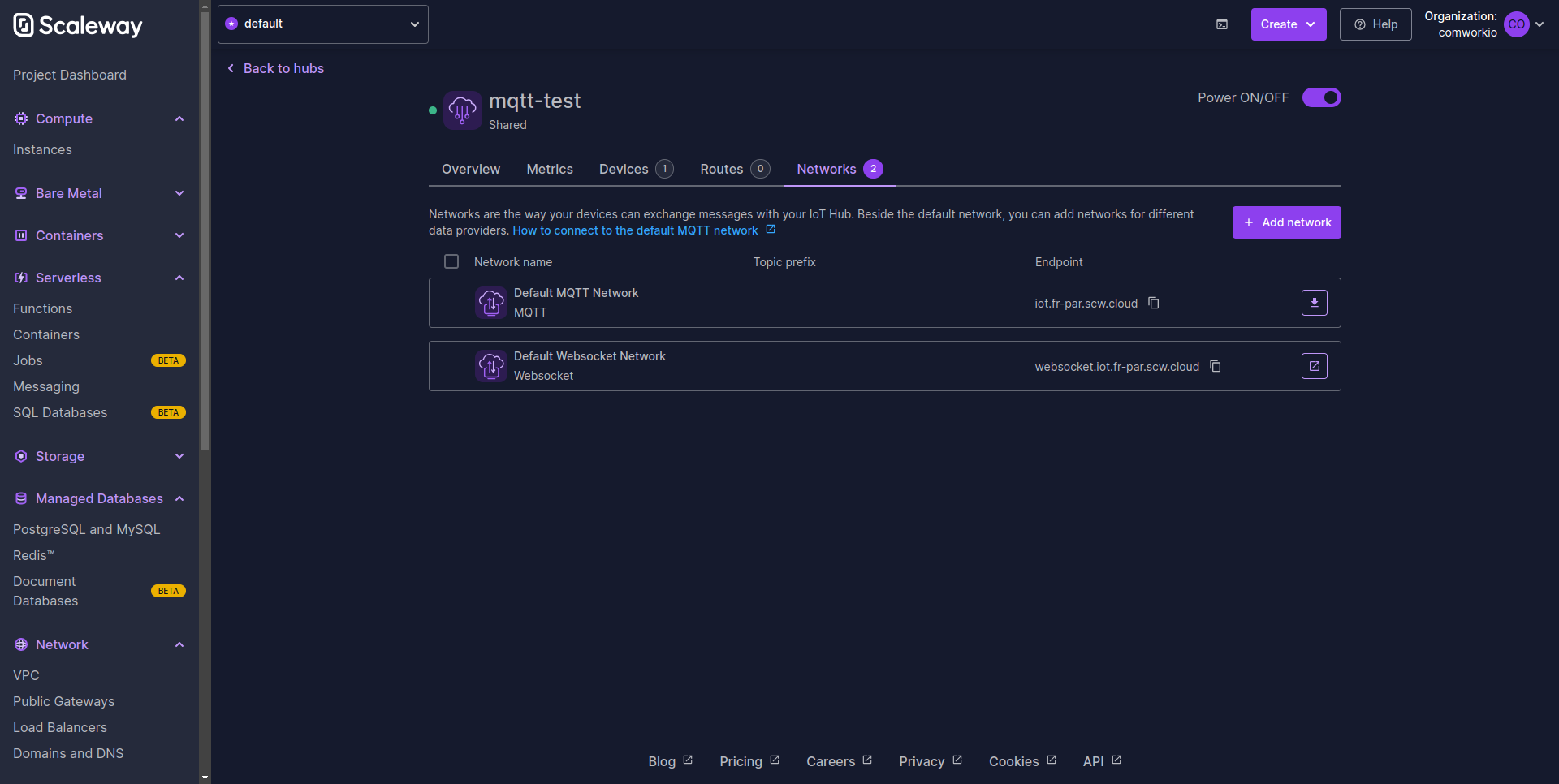Open the Pricing footer link
Screen dimensions: 1559x784
[749, 761]
